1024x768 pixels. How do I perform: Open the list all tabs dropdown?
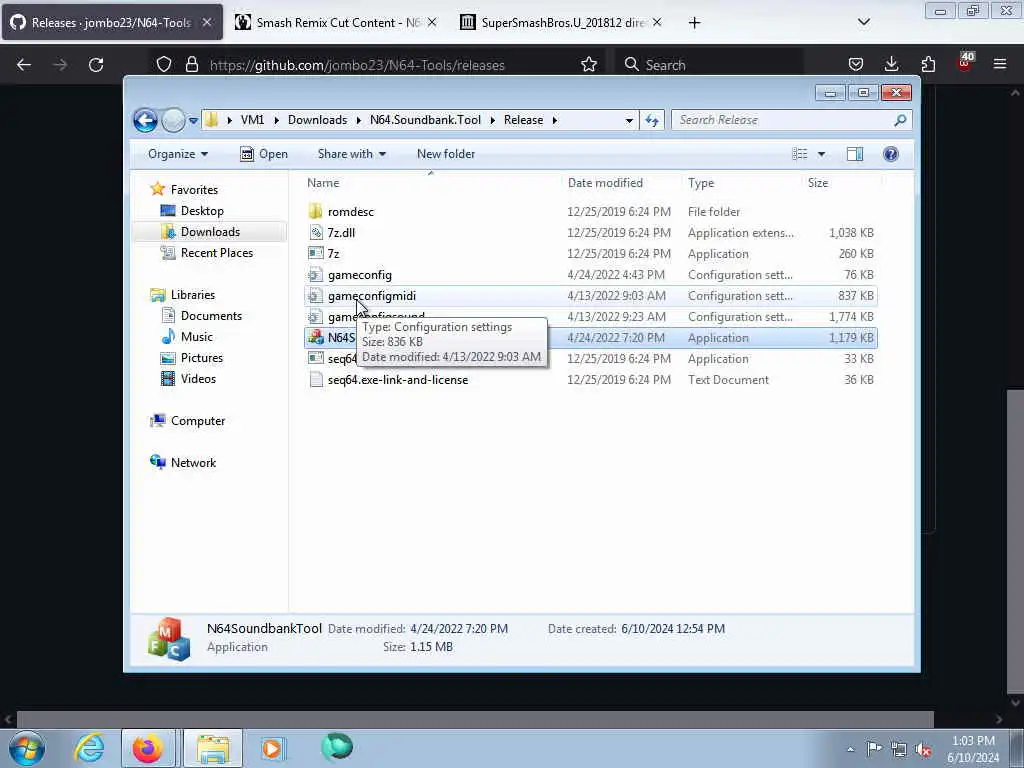point(863,23)
